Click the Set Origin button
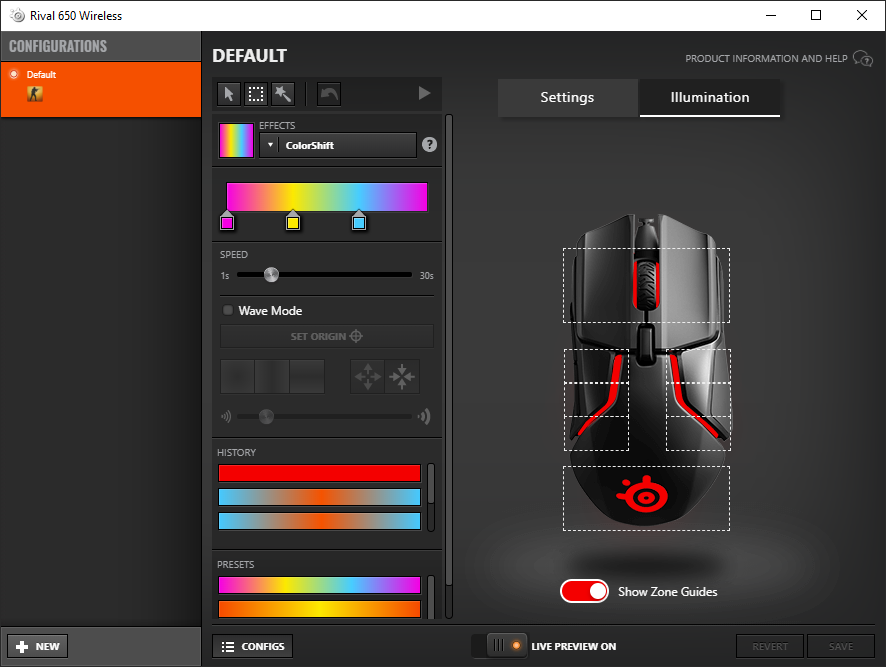 tap(327, 336)
